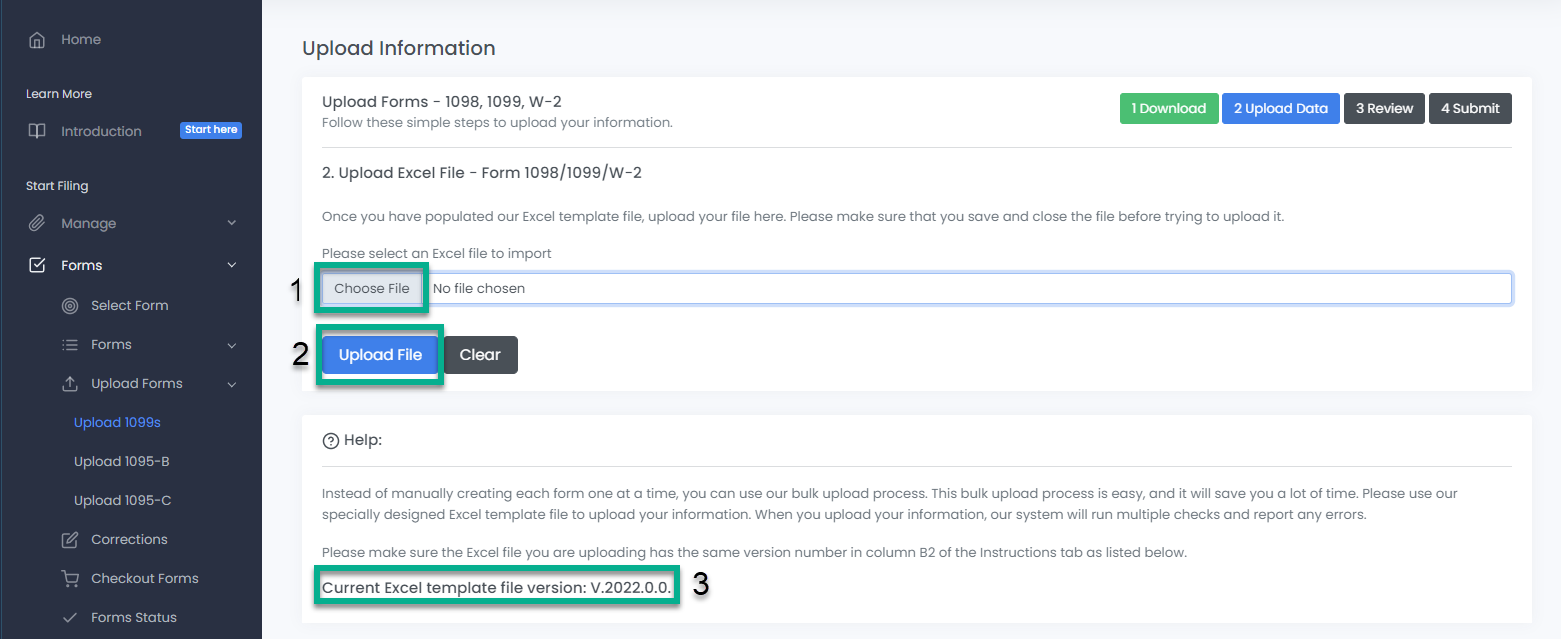Click the Manage paperclip icon
Viewport: 1561px width, 639px height.
(37, 223)
